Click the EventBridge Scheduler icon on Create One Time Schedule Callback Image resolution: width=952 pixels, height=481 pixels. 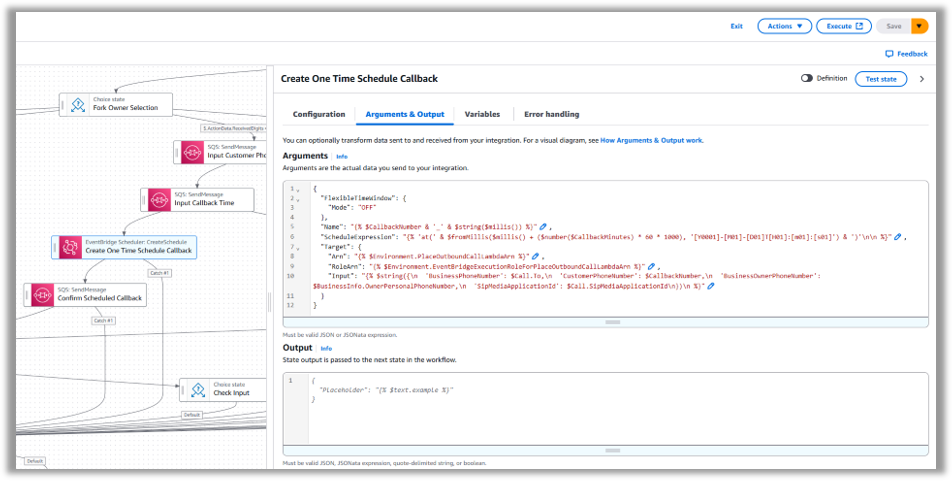tap(70, 247)
